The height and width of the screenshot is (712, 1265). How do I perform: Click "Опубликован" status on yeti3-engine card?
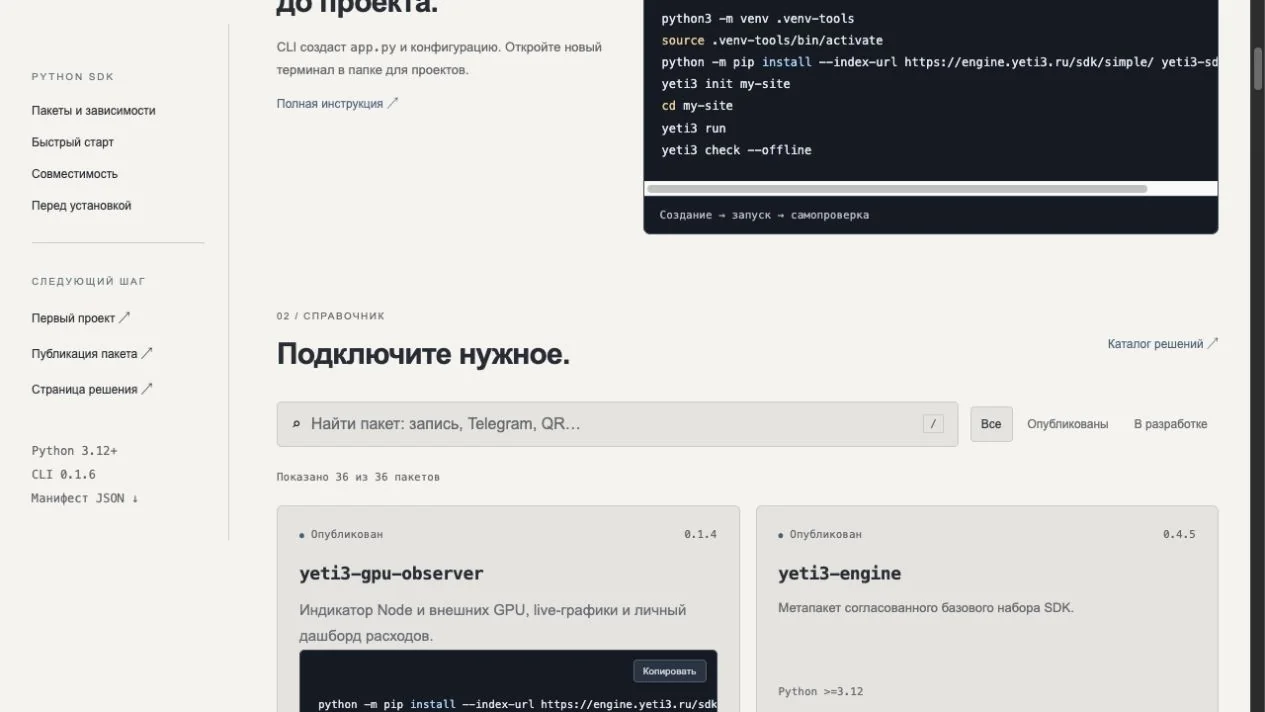tap(820, 535)
